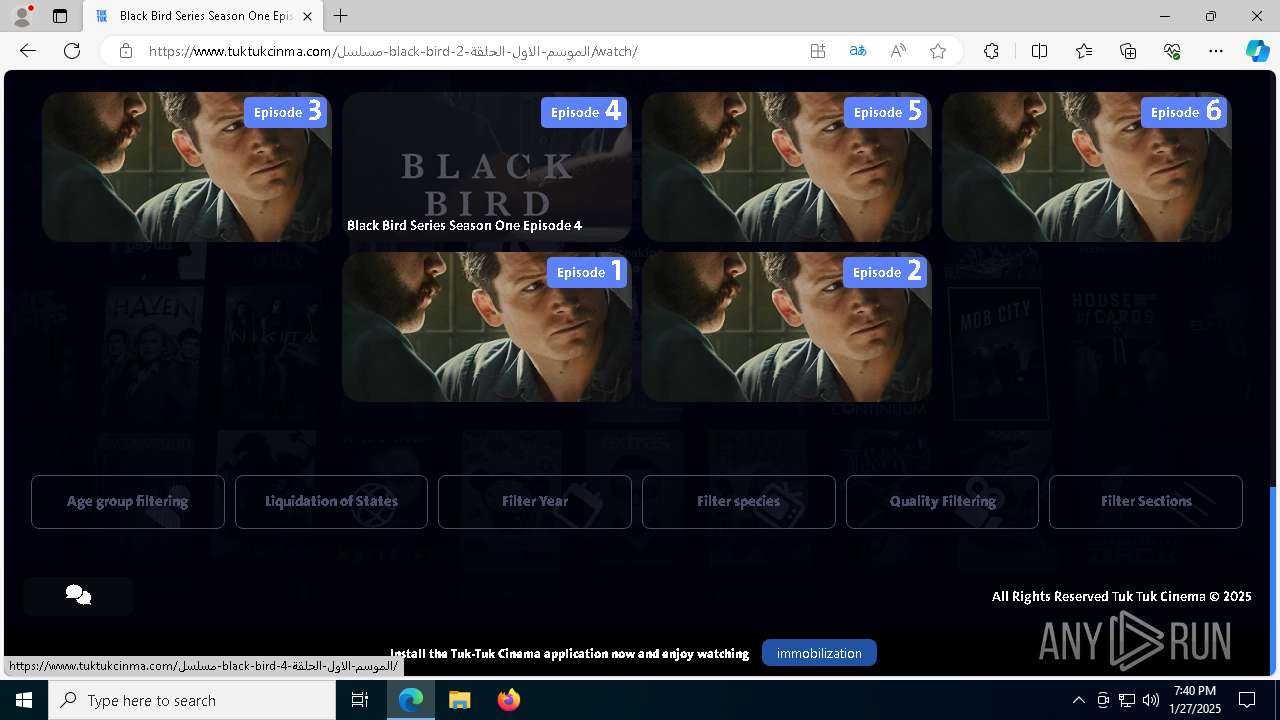Click the Episode 1 badge label
The height and width of the screenshot is (720, 1280).
click(x=587, y=272)
